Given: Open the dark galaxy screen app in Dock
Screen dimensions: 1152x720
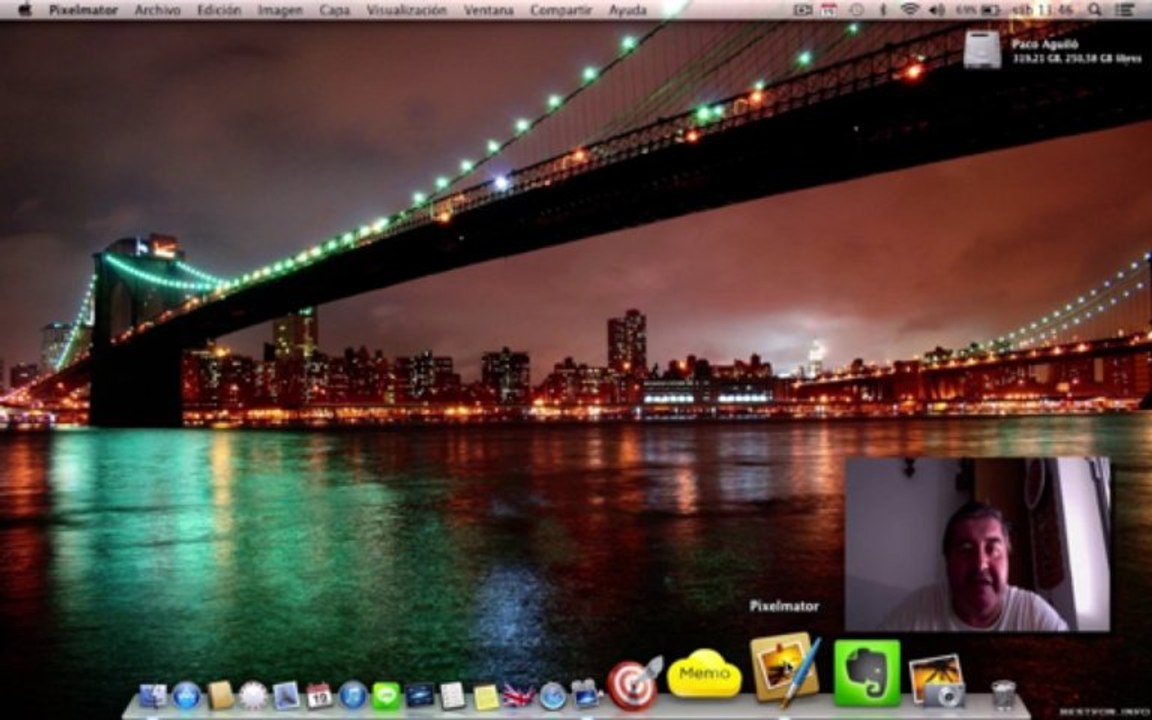Looking at the screenshot, I should pos(420,695).
